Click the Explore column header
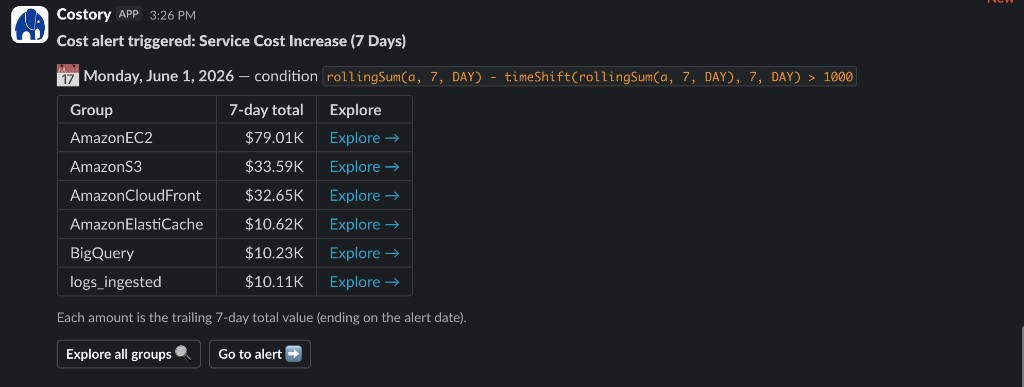Screen dimensions: 1024x387 [364, 110]
